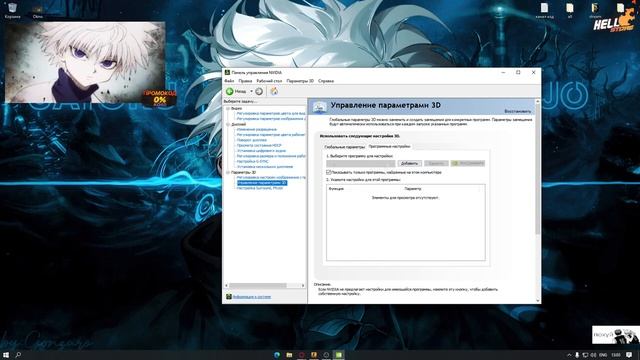Image resolution: width=640 pixels, height=360 pixels.
Task: Click the Функция column header
Action: [x=336, y=189]
